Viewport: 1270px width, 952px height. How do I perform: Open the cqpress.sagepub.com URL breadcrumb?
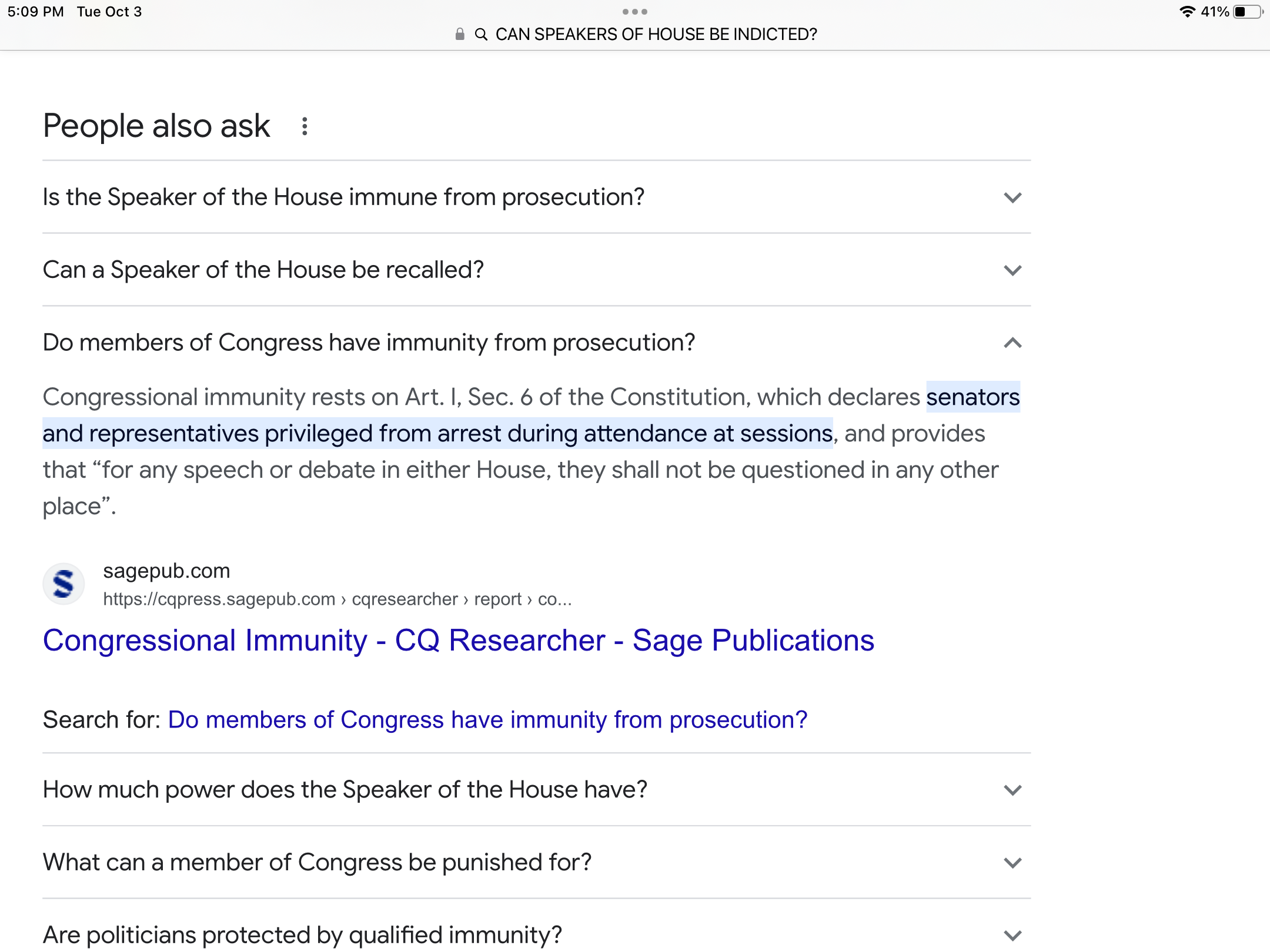coord(337,599)
